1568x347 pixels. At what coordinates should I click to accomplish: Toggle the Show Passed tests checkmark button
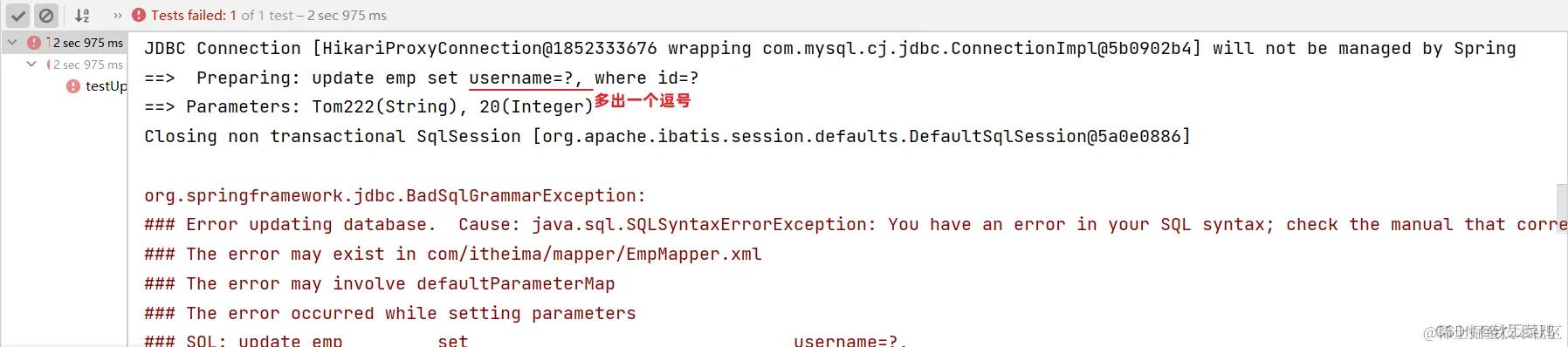[x=18, y=16]
